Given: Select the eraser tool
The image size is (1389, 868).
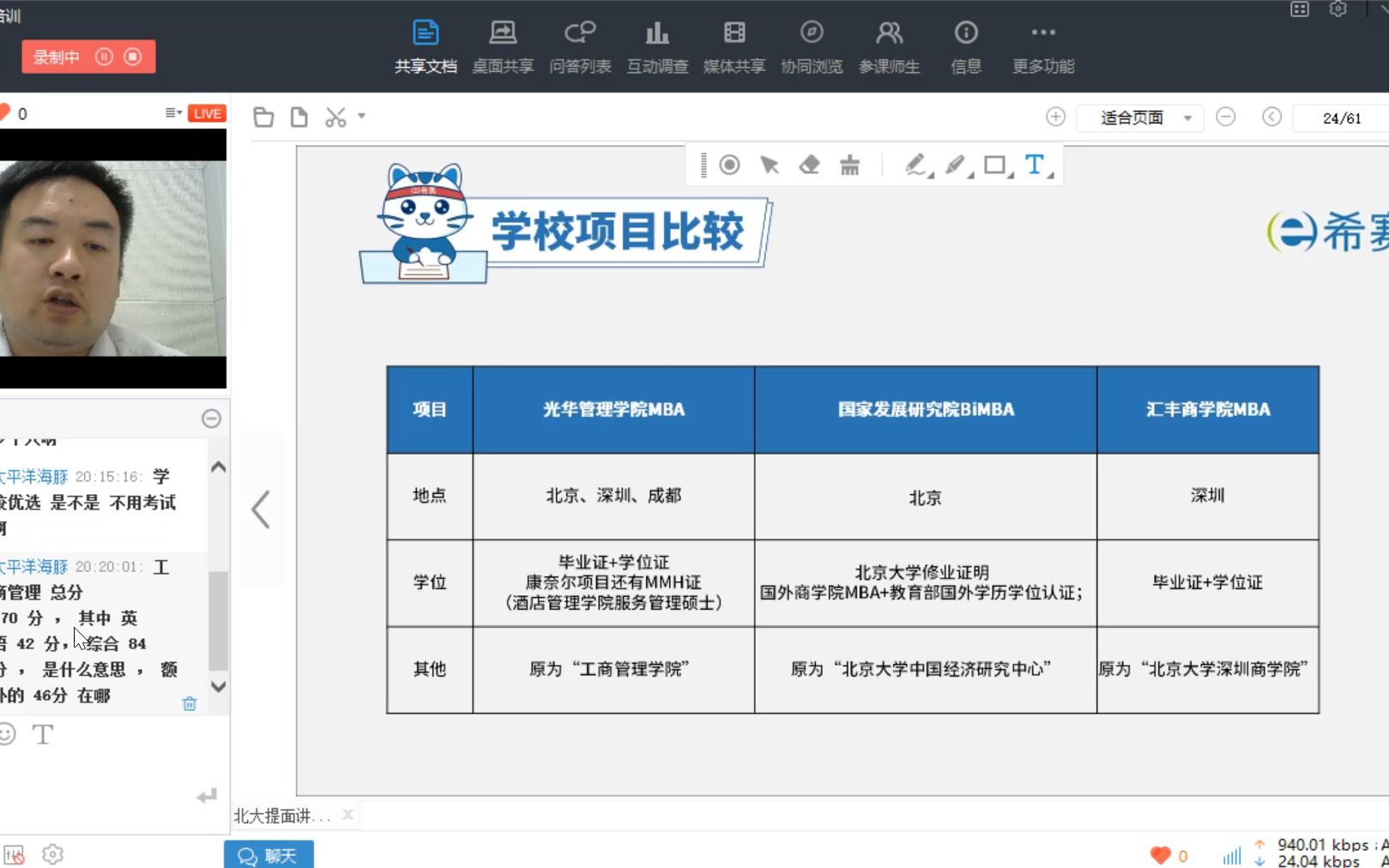Looking at the screenshot, I should click(x=809, y=165).
